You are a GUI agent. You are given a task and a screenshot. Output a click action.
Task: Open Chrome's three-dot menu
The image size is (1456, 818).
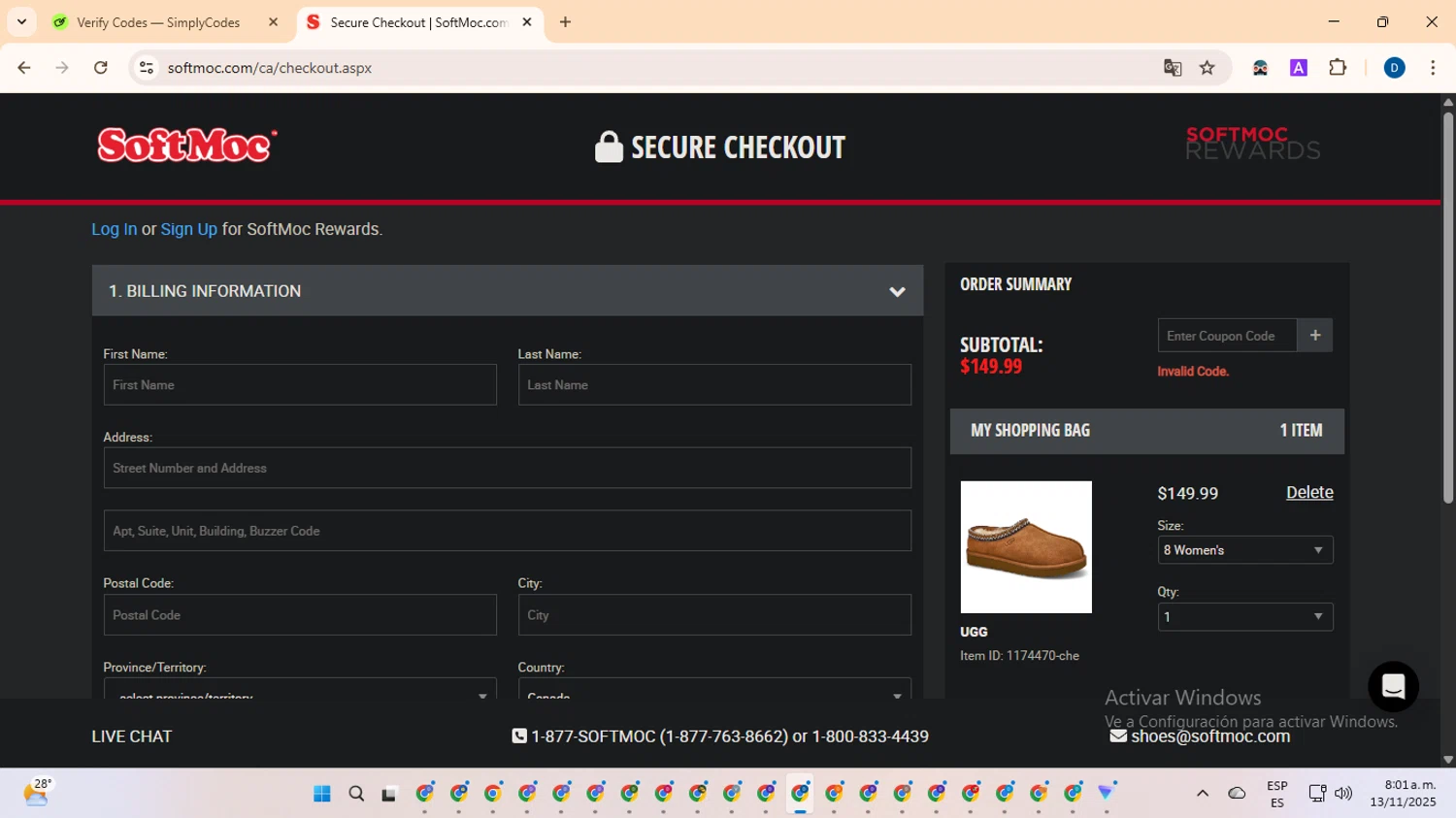tap(1433, 68)
